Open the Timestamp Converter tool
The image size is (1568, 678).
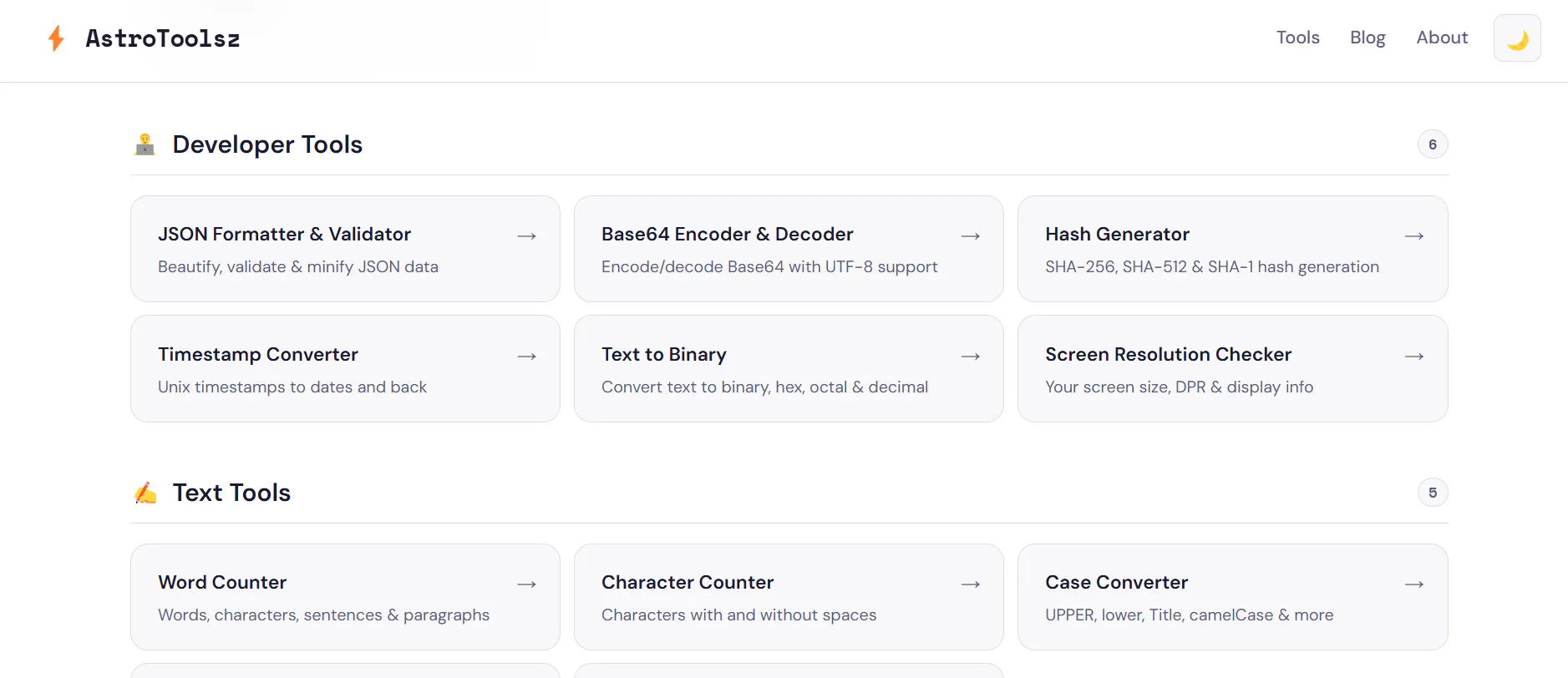tap(345, 368)
